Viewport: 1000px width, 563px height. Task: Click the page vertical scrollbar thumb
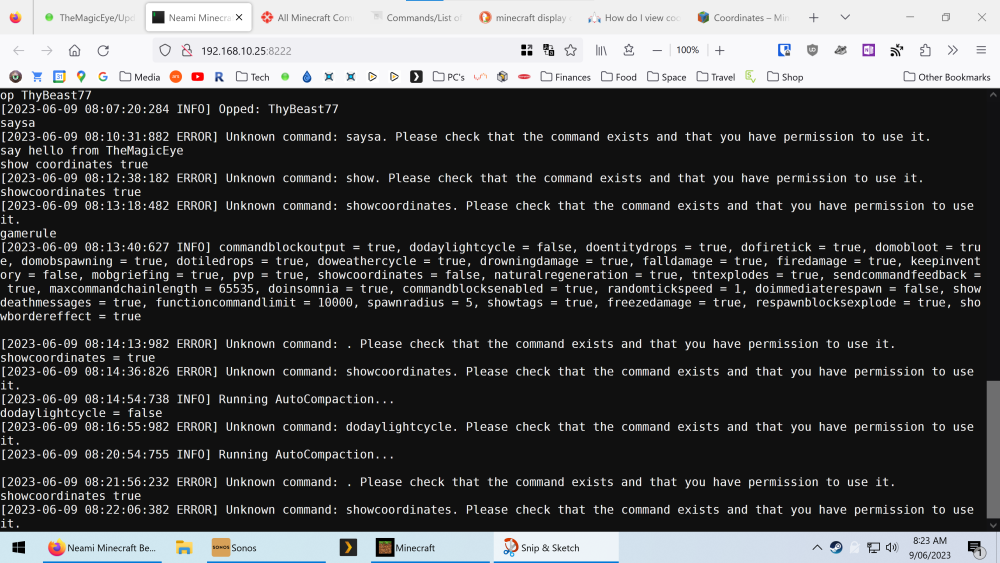pos(993,449)
